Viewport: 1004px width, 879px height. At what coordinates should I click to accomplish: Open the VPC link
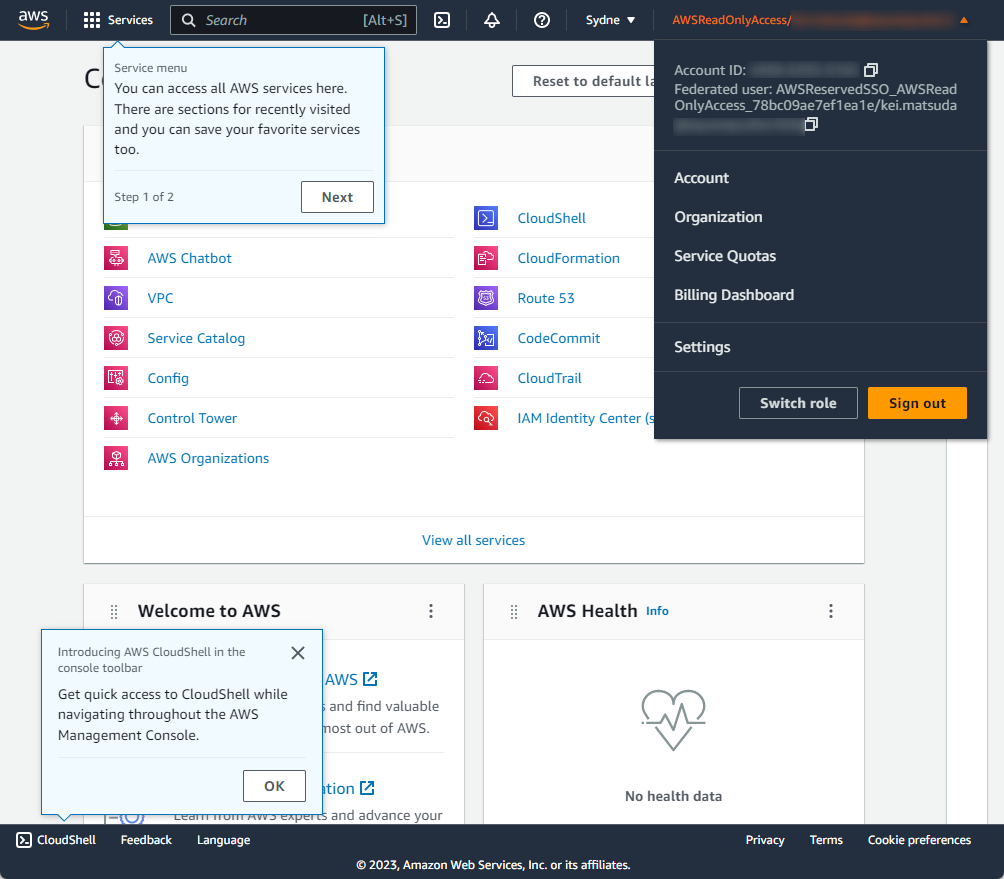point(160,298)
